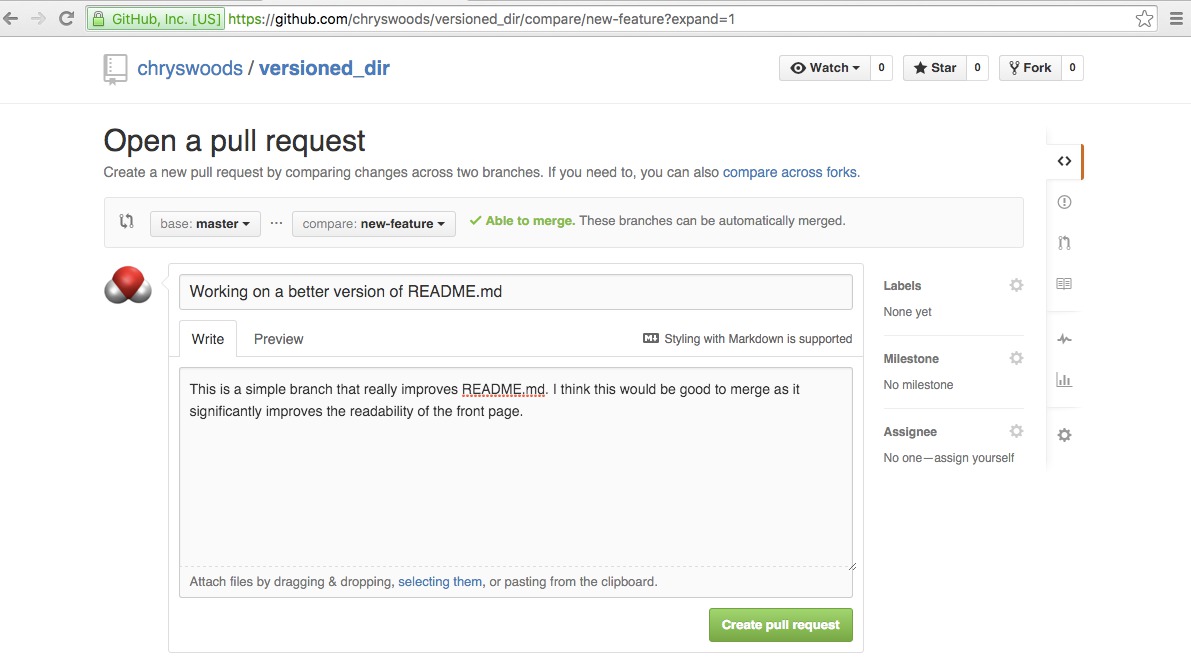Click the Create pull request button
This screenshot has width=1191, height=663.
(x=781, y=625)
